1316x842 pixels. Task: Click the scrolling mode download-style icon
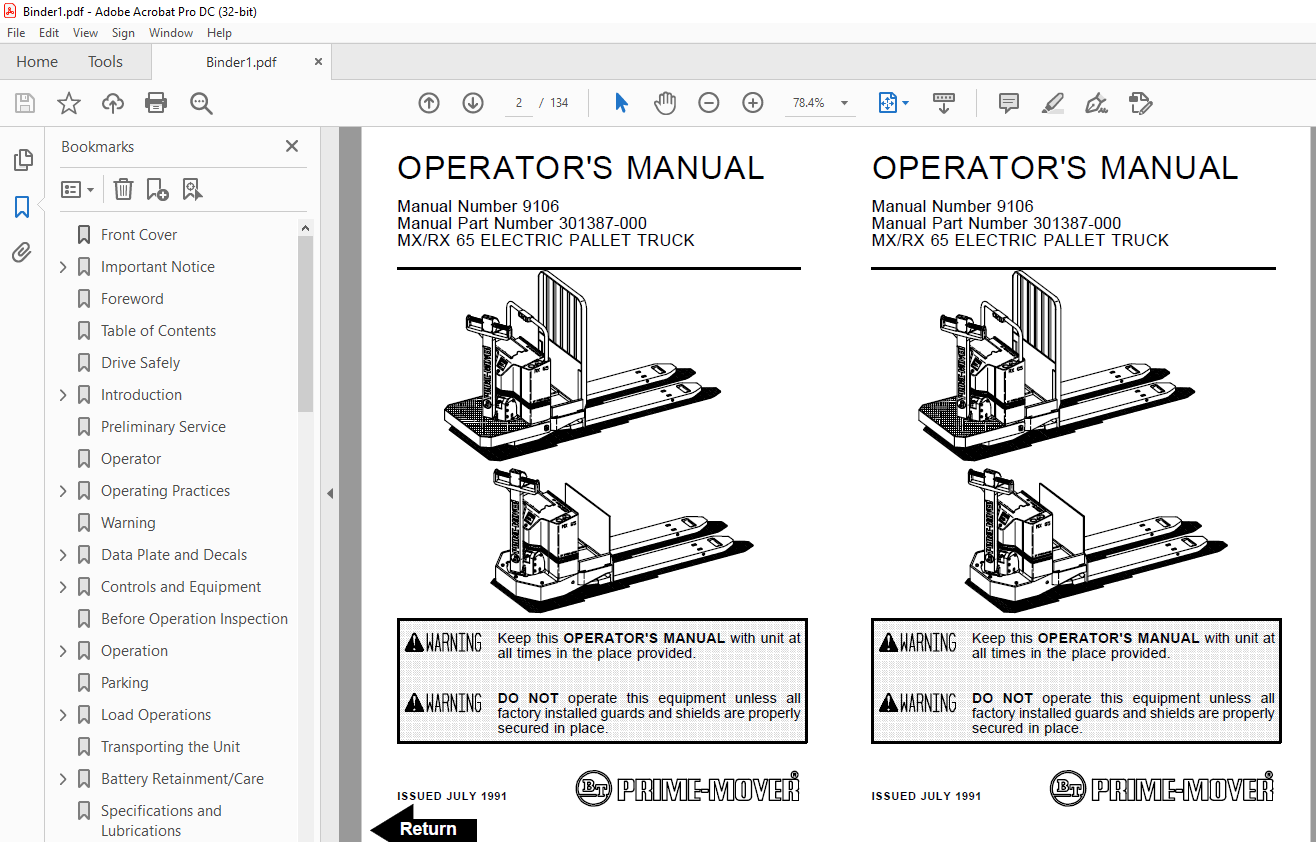944,103
